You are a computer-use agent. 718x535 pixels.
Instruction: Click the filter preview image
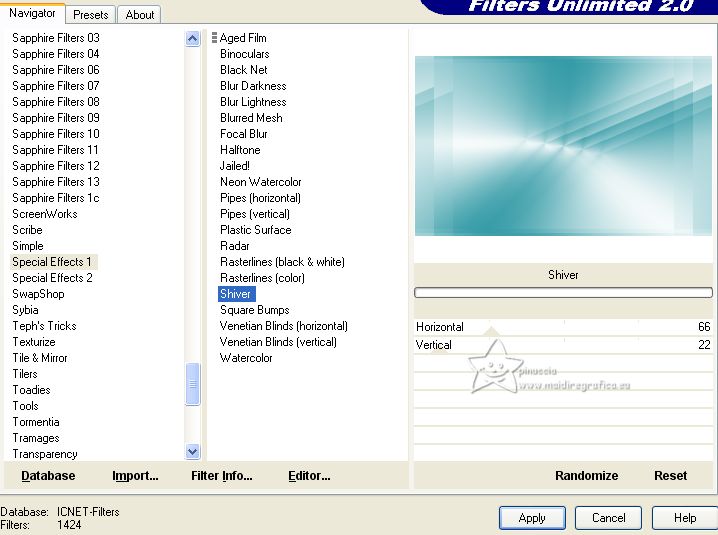(x=563, y=146)
